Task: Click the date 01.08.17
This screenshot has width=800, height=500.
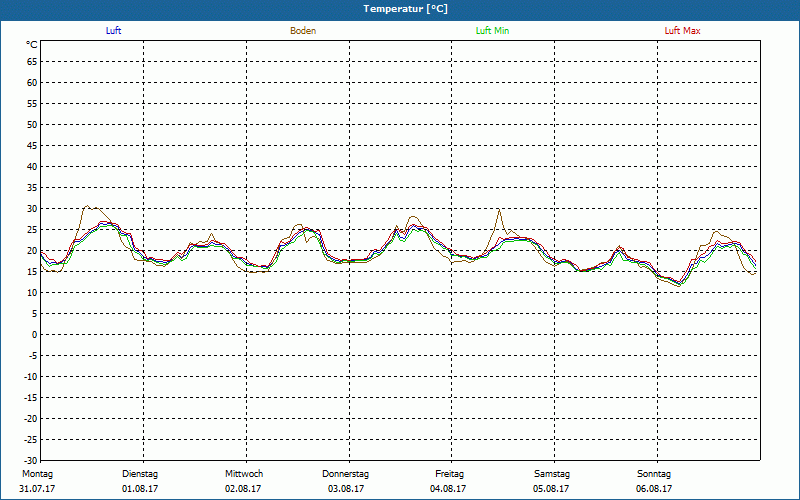Action: (140, 489)
